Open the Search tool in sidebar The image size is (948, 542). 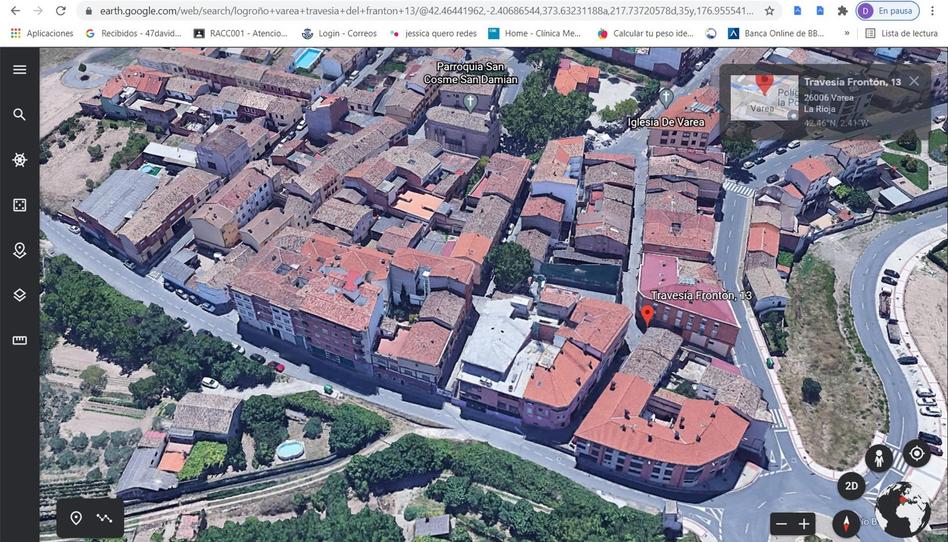pyautogui.click(x=19, y=115)
